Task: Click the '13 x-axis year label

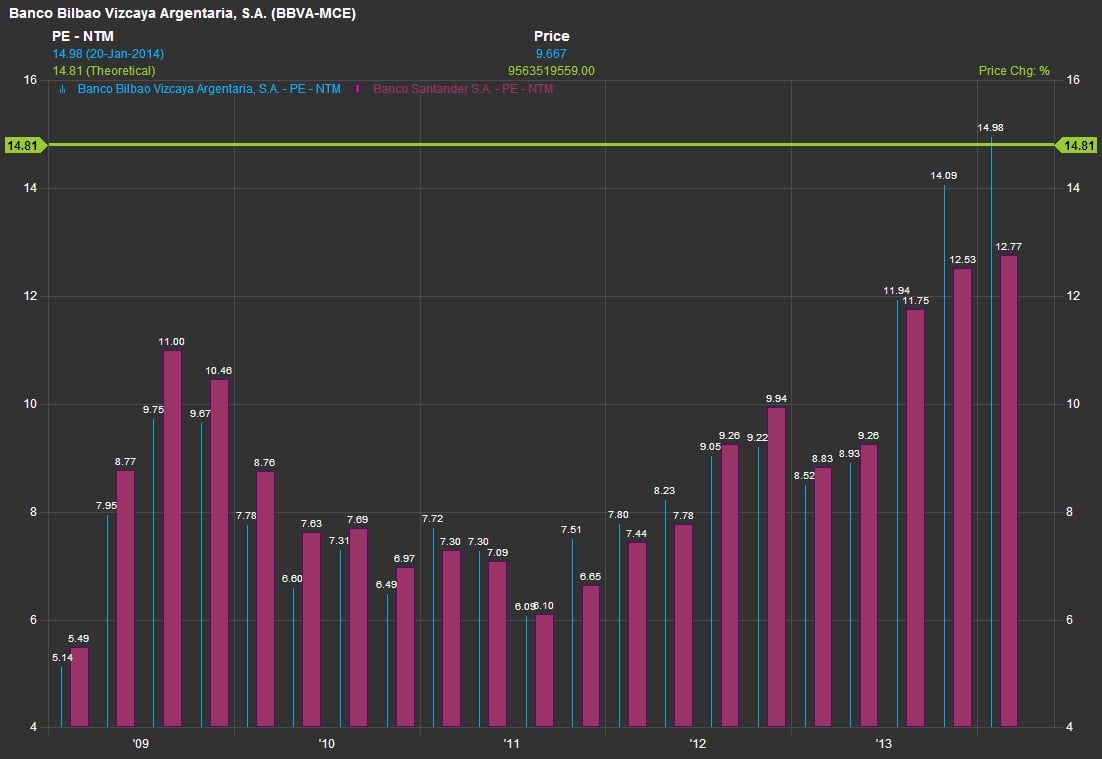Action: click(x=883, y=744)
